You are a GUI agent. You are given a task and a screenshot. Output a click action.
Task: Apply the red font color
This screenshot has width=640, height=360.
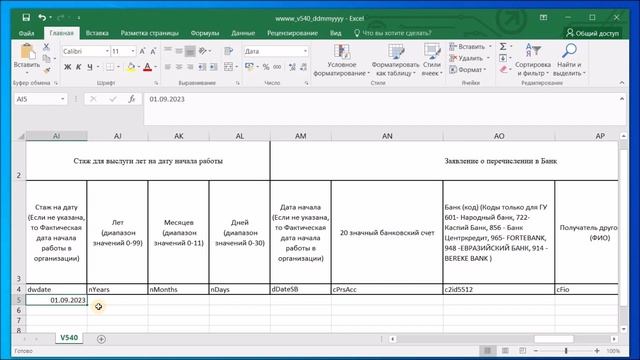(x=147, y=67)
